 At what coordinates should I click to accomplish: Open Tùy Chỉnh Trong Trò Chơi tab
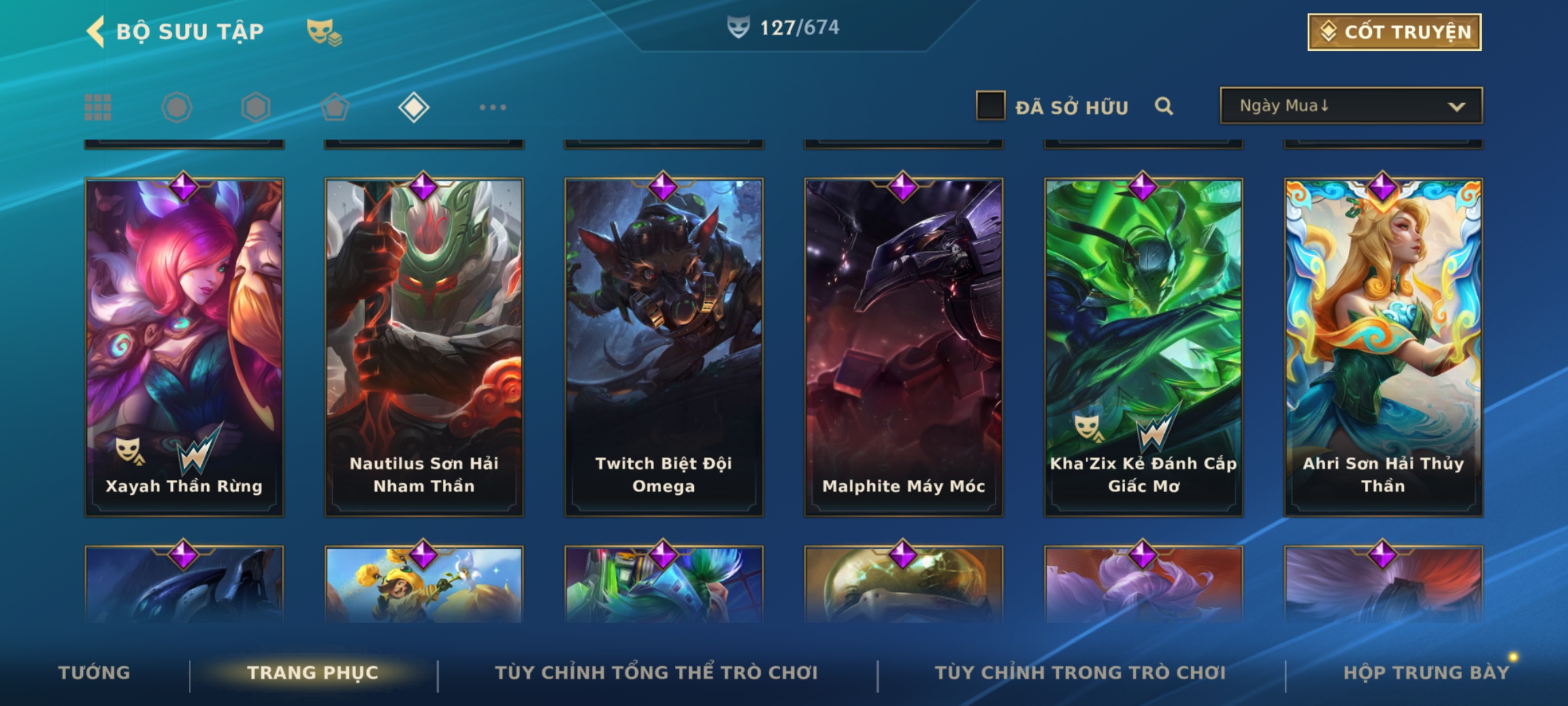1081,673
